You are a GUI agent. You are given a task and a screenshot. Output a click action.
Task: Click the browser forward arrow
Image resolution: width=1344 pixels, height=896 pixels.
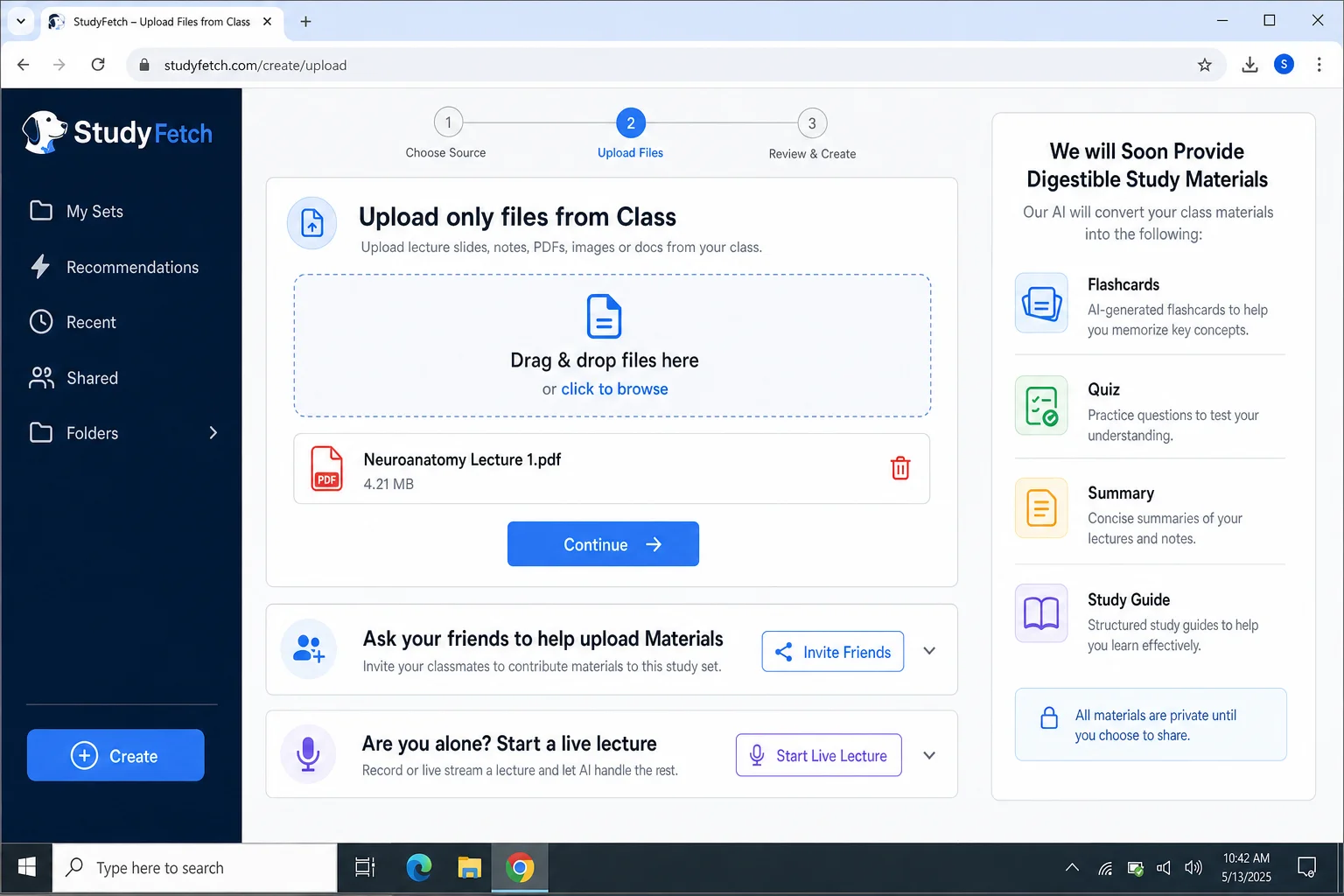click(59, 65)
